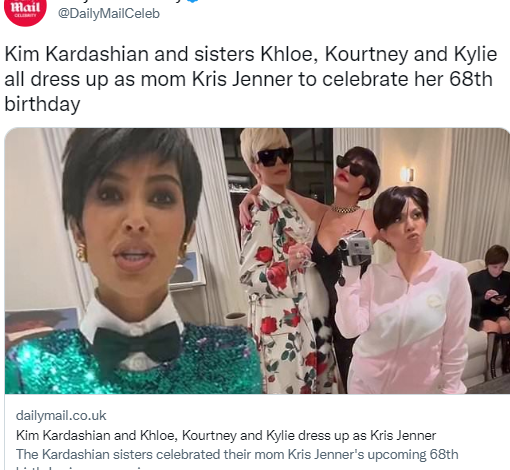Viewport: 510px width, 470px height.
Task: Open the tweet text about Kris Jenner's birthday
Action: (251, 79)
